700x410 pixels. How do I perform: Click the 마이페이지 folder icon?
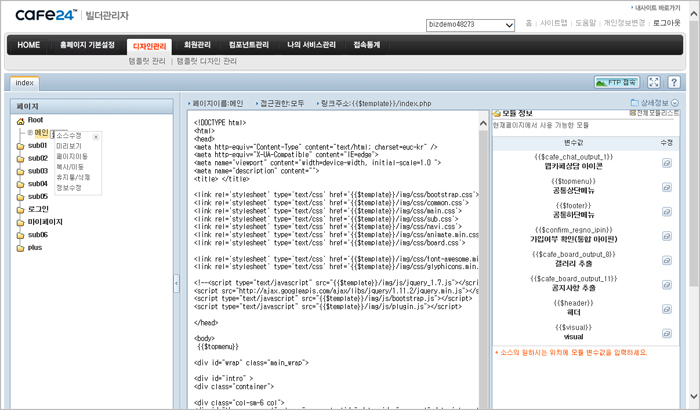pos(20,222)
